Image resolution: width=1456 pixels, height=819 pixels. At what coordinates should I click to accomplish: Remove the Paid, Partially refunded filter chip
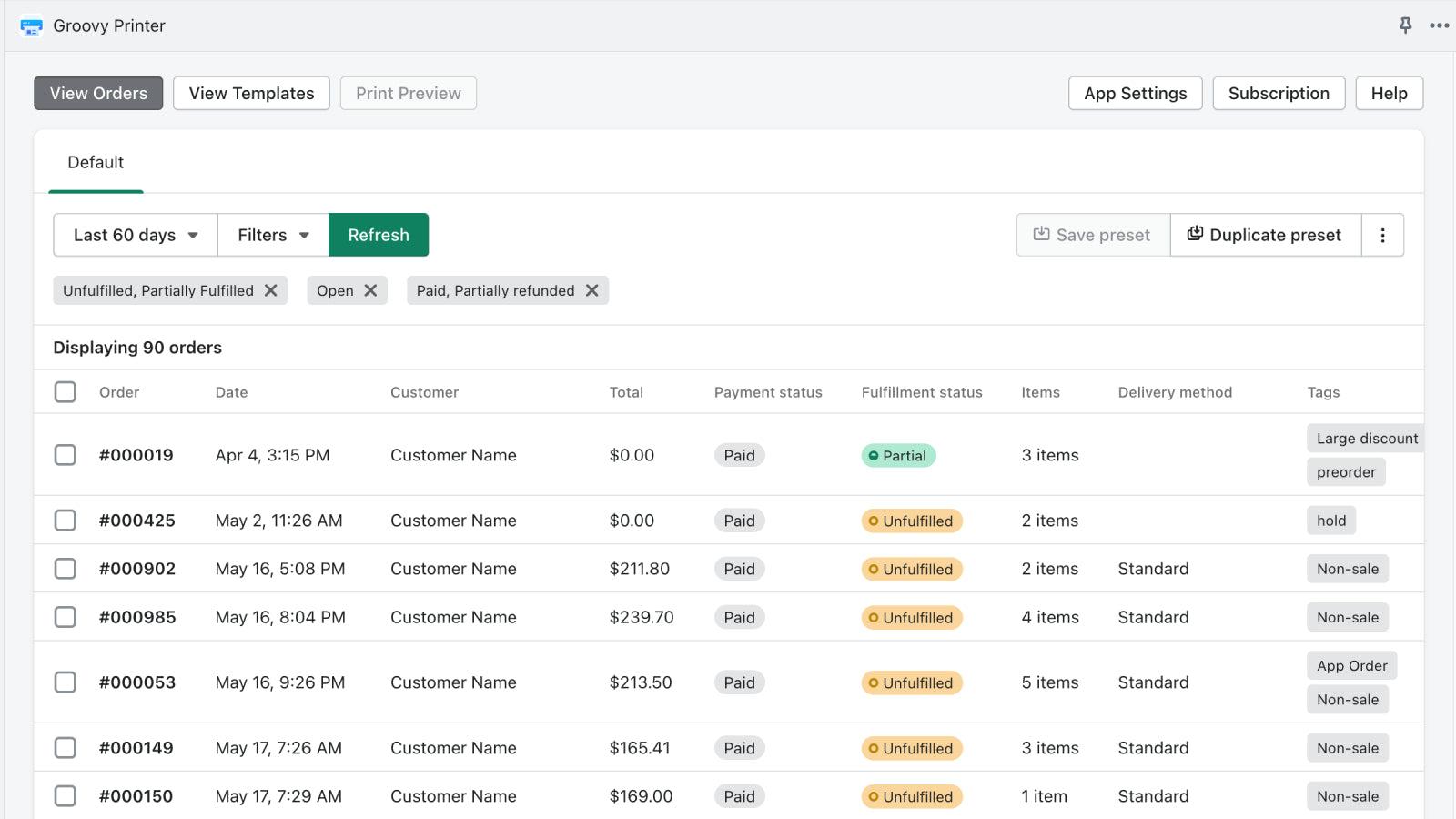coord(592,290)
